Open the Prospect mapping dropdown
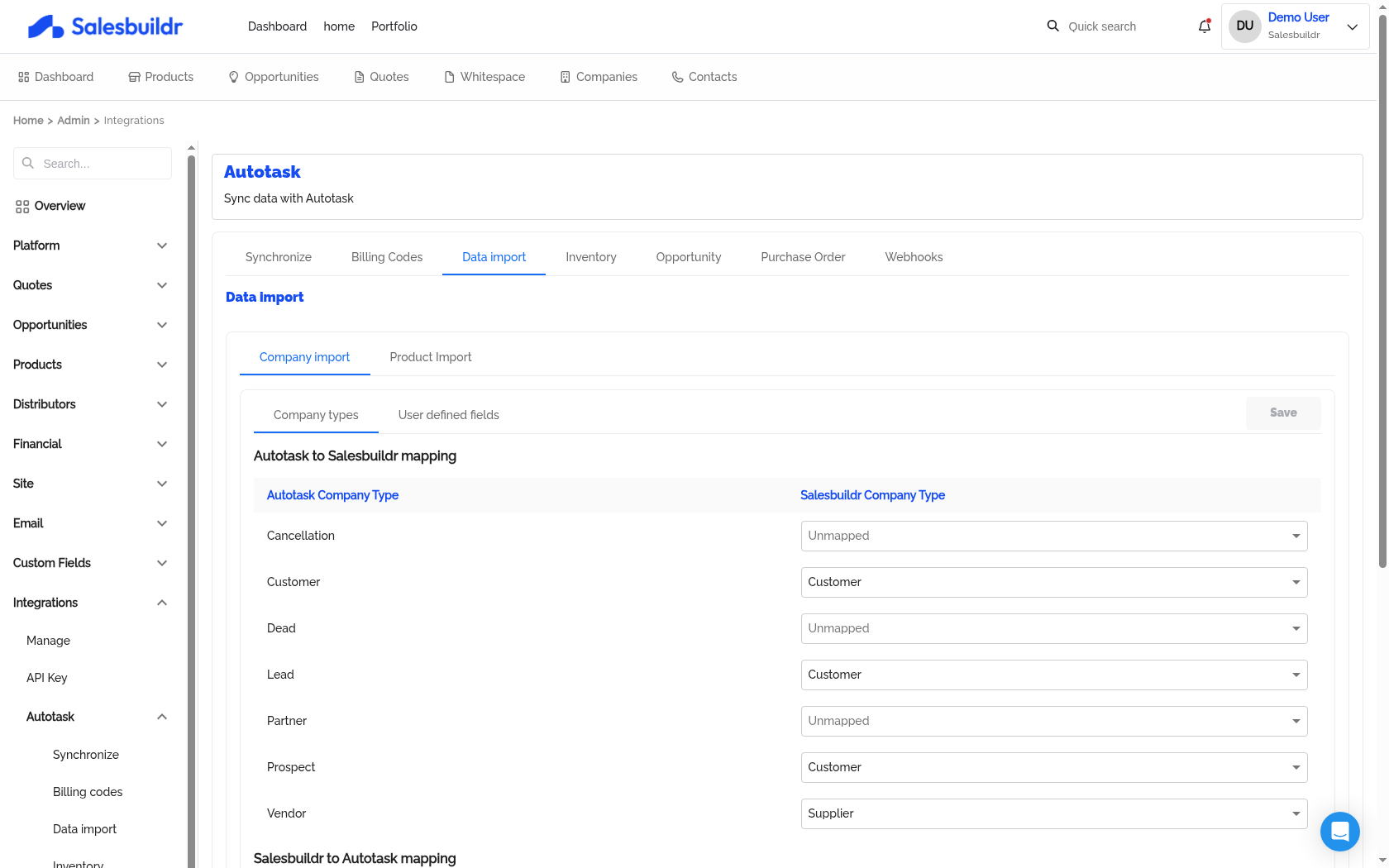 tap(1054, 767)
